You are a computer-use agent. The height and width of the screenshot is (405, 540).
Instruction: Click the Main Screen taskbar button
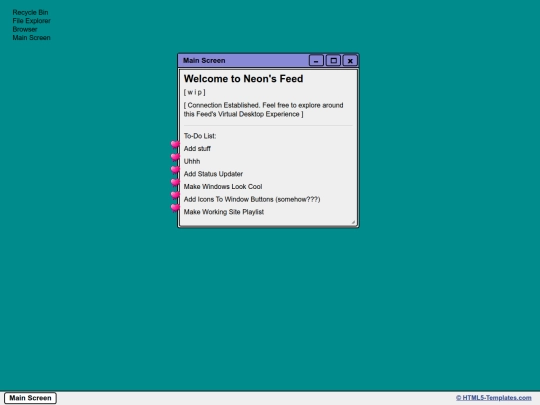point(30,398)
